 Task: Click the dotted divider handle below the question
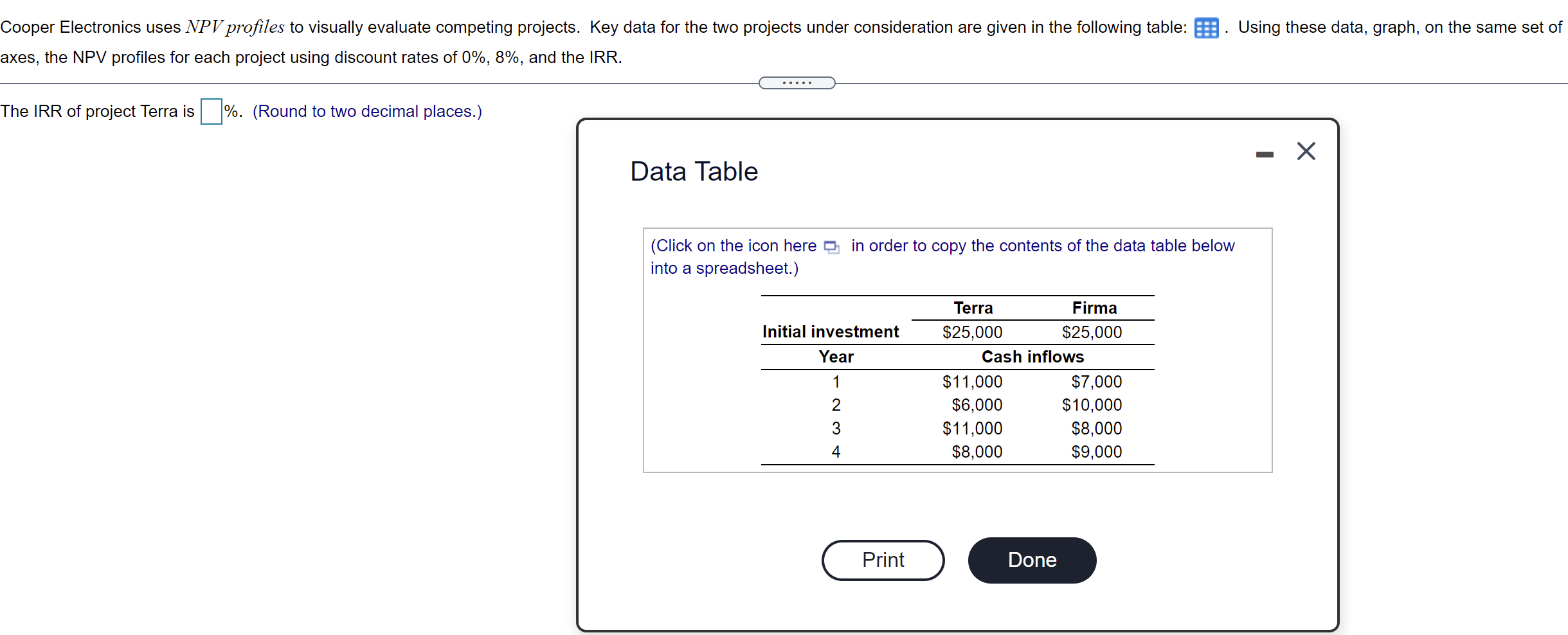(x=797, y=82)
